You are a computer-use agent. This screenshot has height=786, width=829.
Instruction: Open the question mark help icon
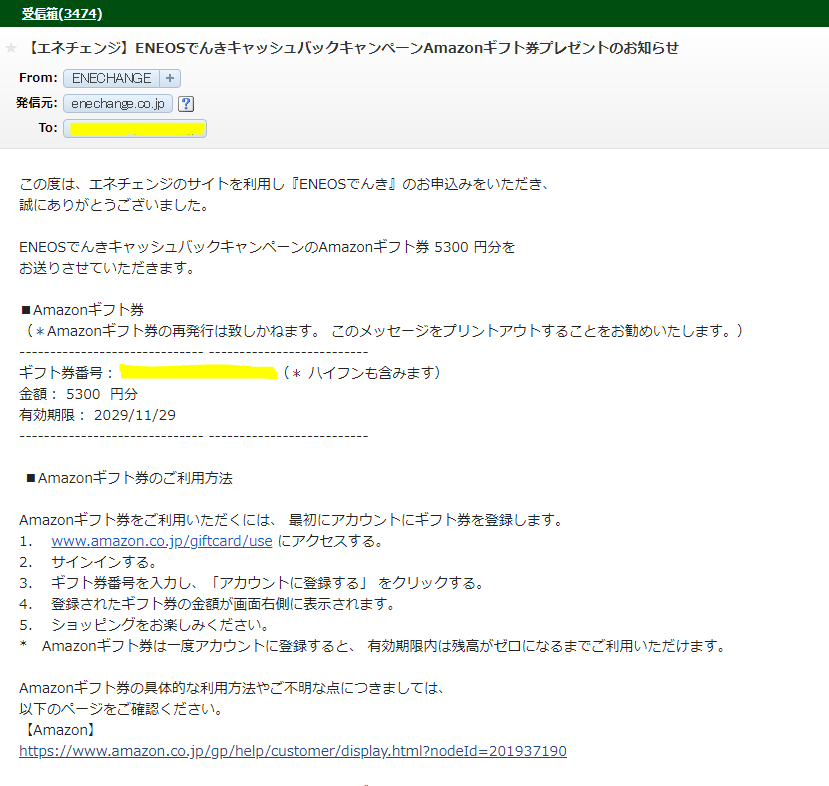(x=186, y=104)
